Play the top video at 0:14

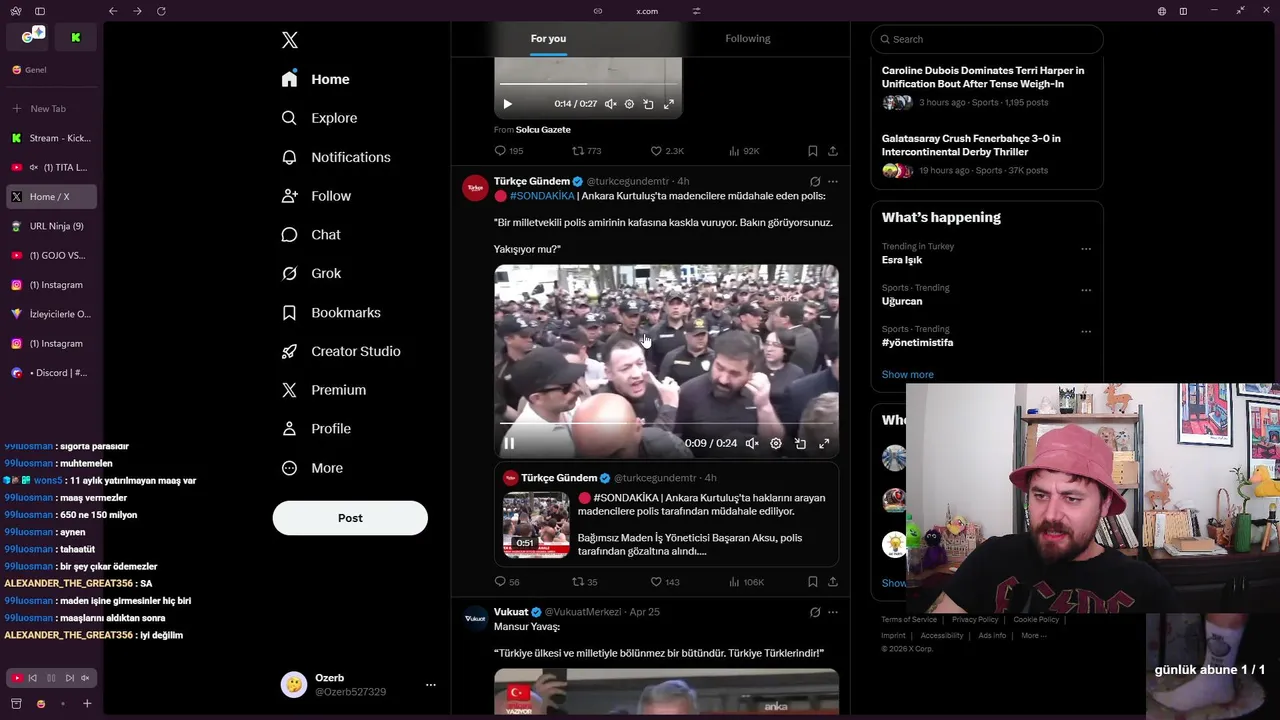point(507,104)
